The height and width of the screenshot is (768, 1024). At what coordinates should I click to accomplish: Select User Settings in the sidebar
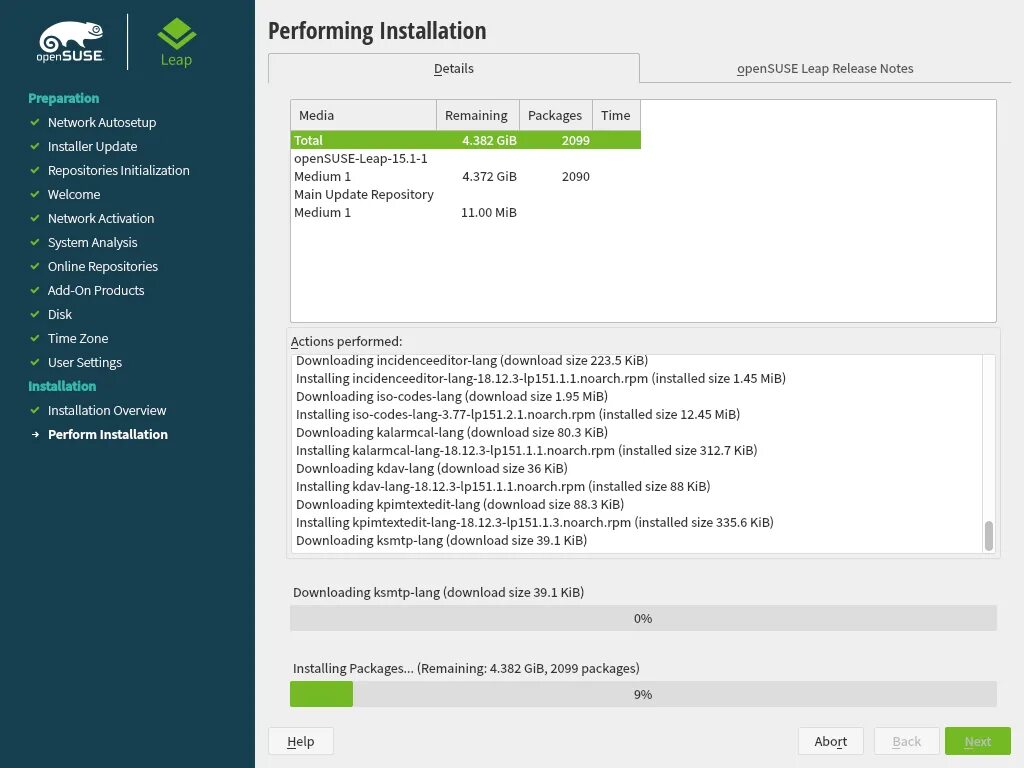[x=85, y=362]
